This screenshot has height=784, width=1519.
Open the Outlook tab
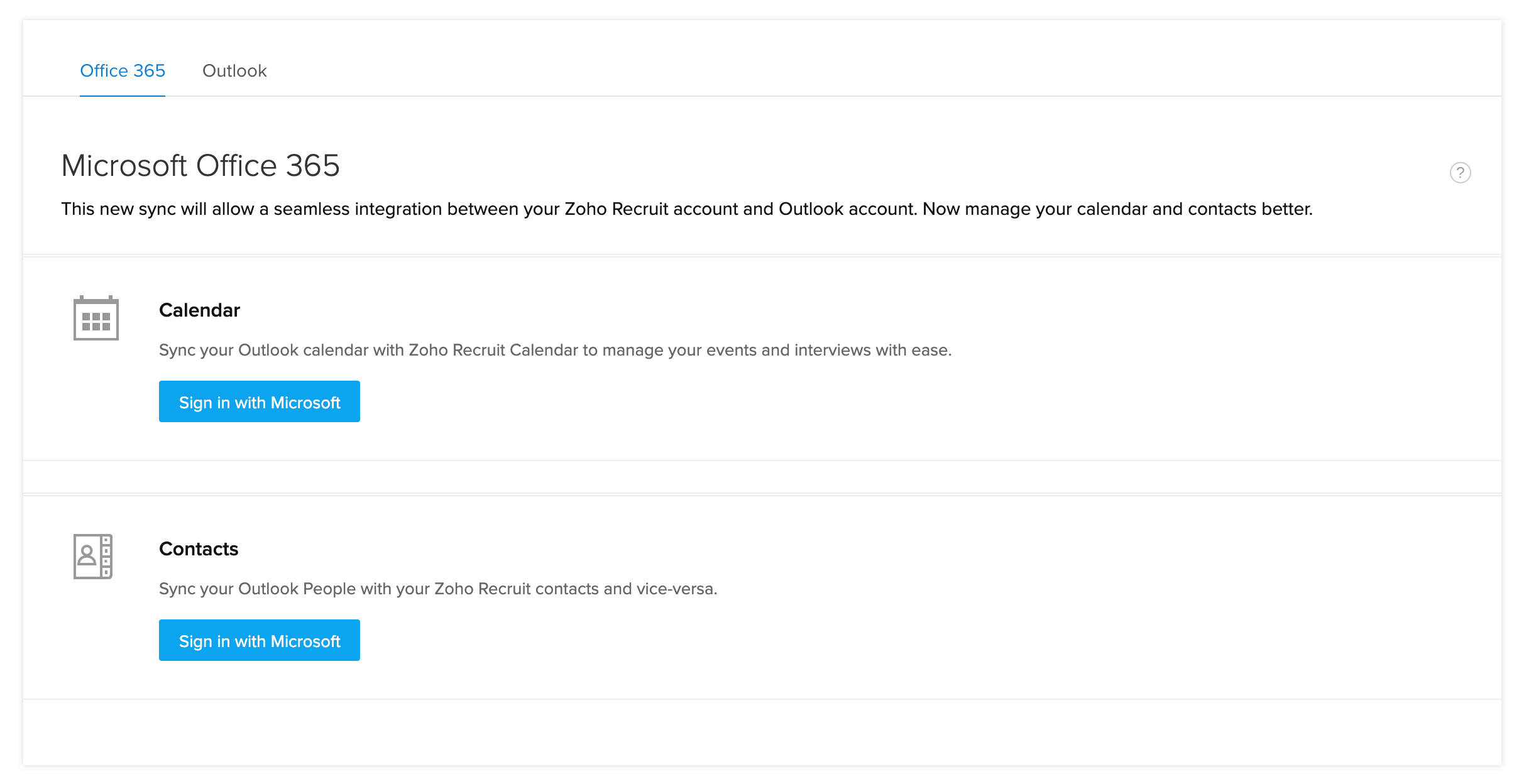(x=234, y=71)
